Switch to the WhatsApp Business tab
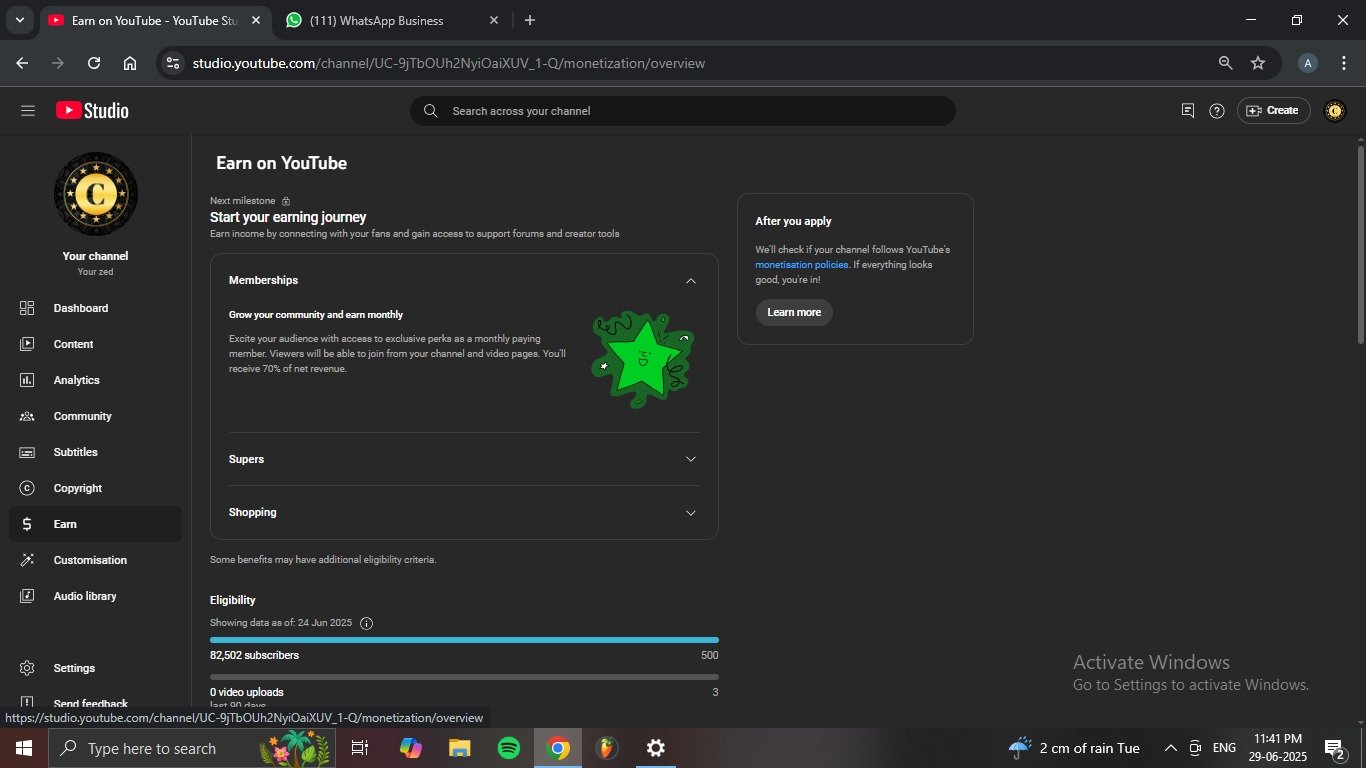 click(390, 20)
